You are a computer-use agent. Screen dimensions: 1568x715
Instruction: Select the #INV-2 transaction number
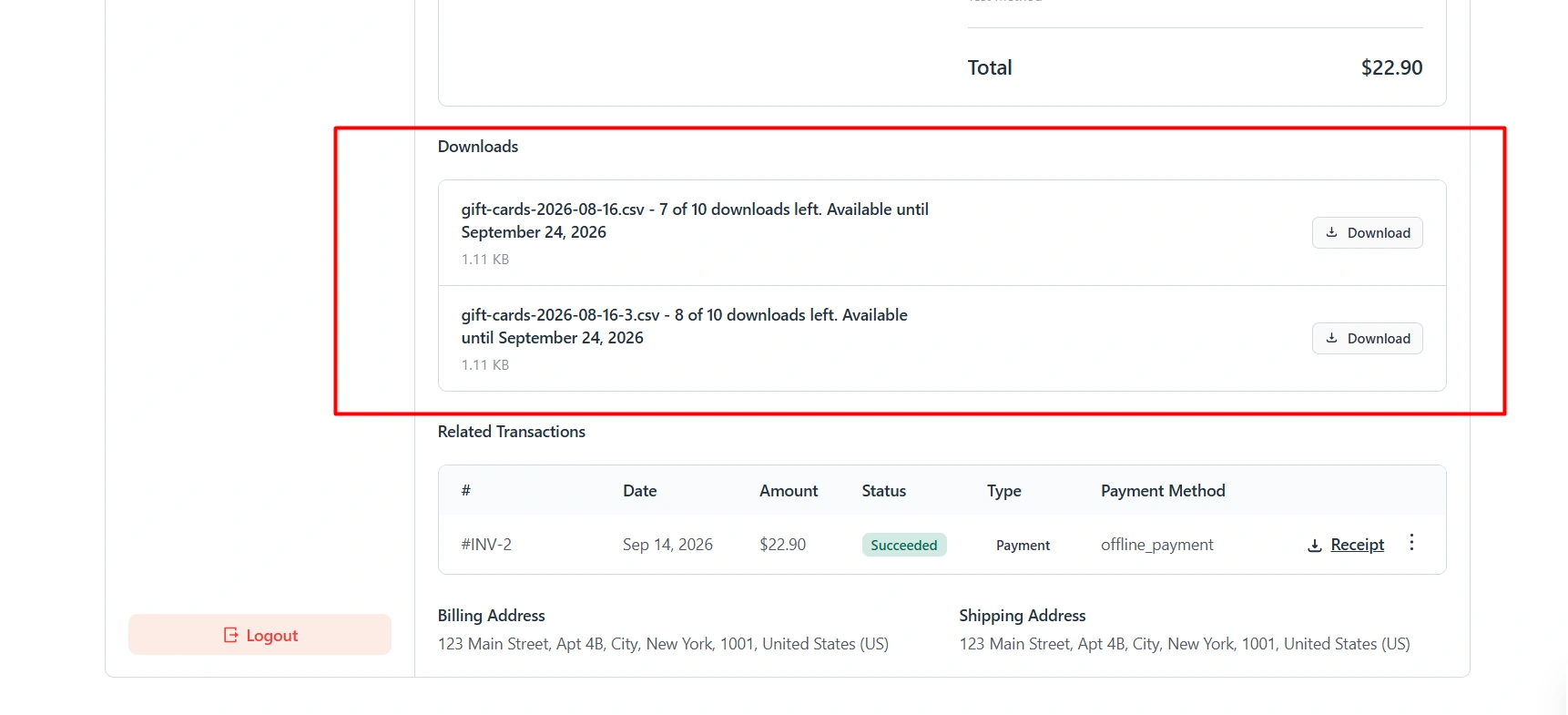tap(486, 545)
